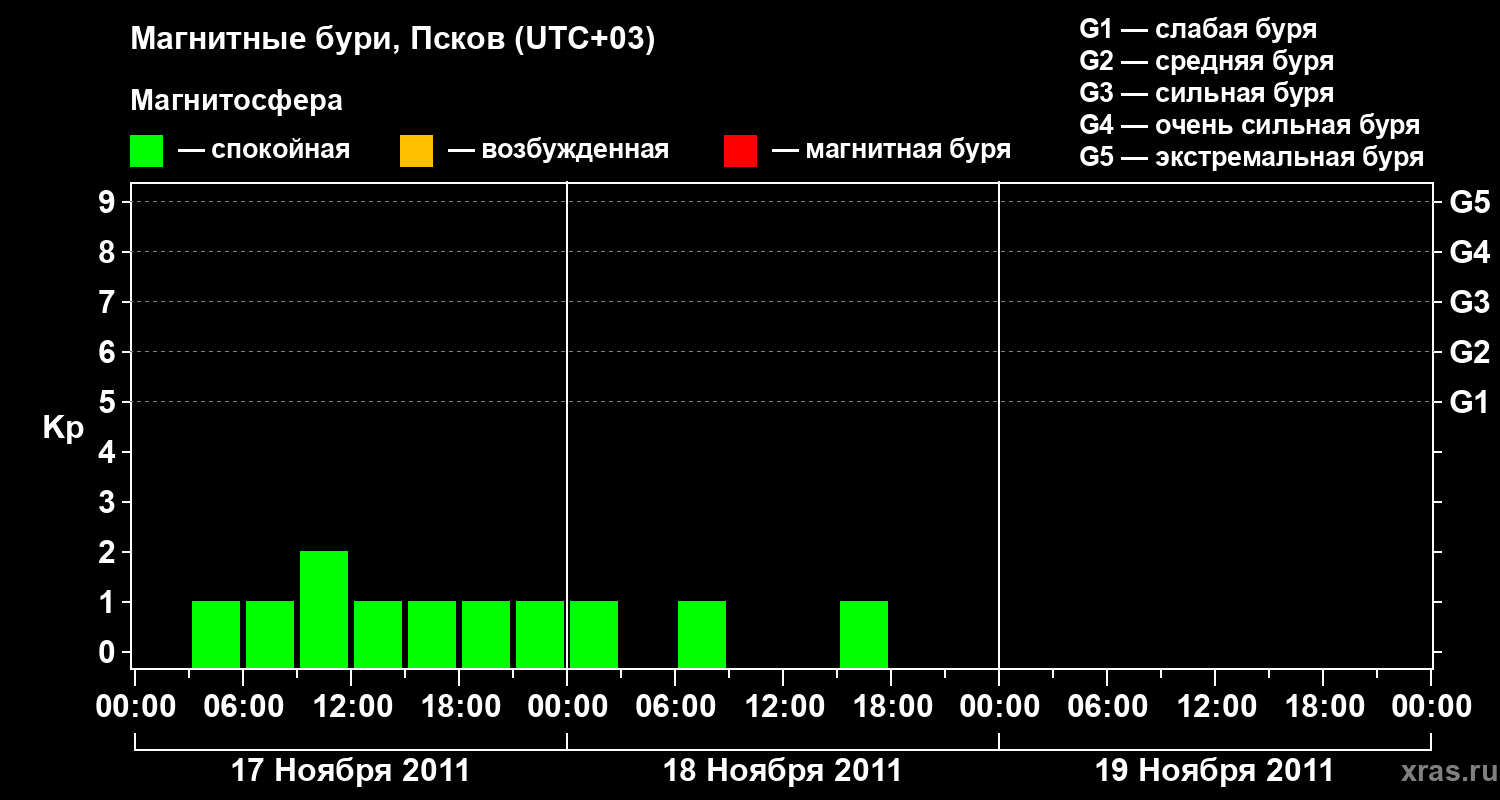
Task: Click the 17 Ноября 21:00–00:00 green bar
Action: (x=540, y=634)
